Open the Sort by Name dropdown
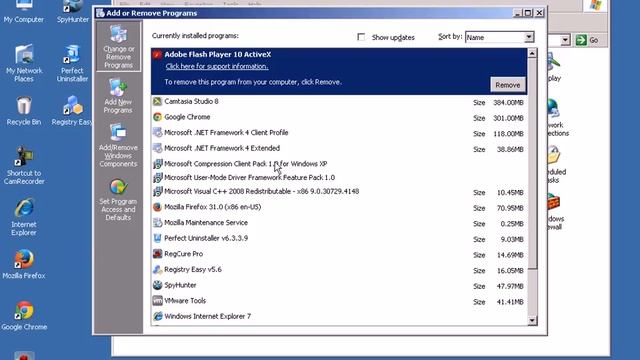This screenshot has height=360, width=640. click(x=529, y=37)
